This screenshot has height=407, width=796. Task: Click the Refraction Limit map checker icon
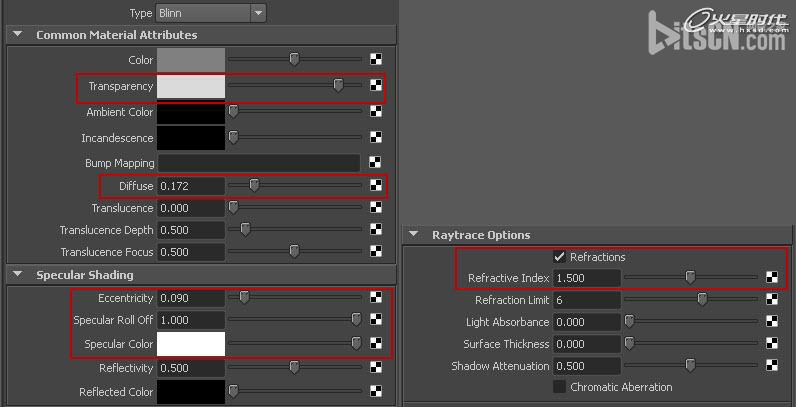tap(772, 299)
